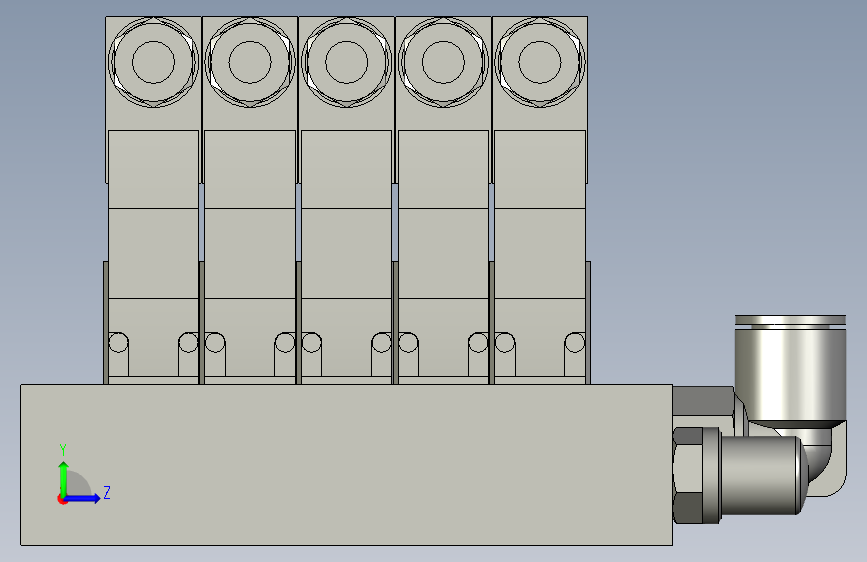Click the red origin dot of the triad
867x562 pixels.
tap(62, 499)
